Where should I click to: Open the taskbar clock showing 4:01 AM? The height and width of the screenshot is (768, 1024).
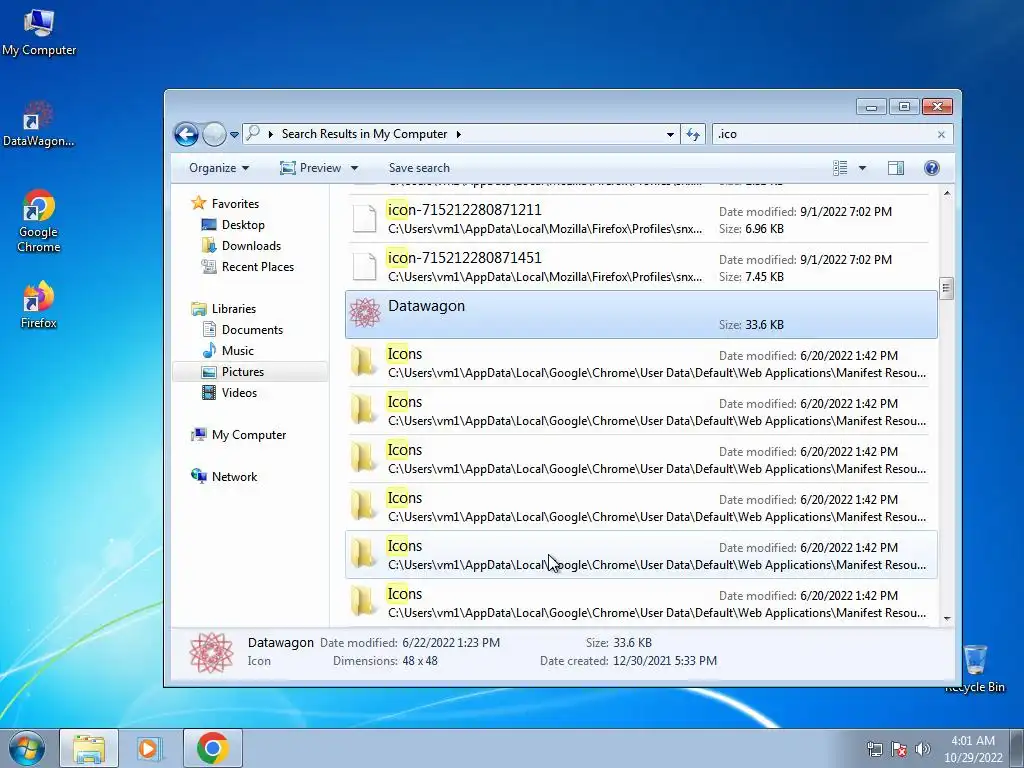tap(973, 749)
